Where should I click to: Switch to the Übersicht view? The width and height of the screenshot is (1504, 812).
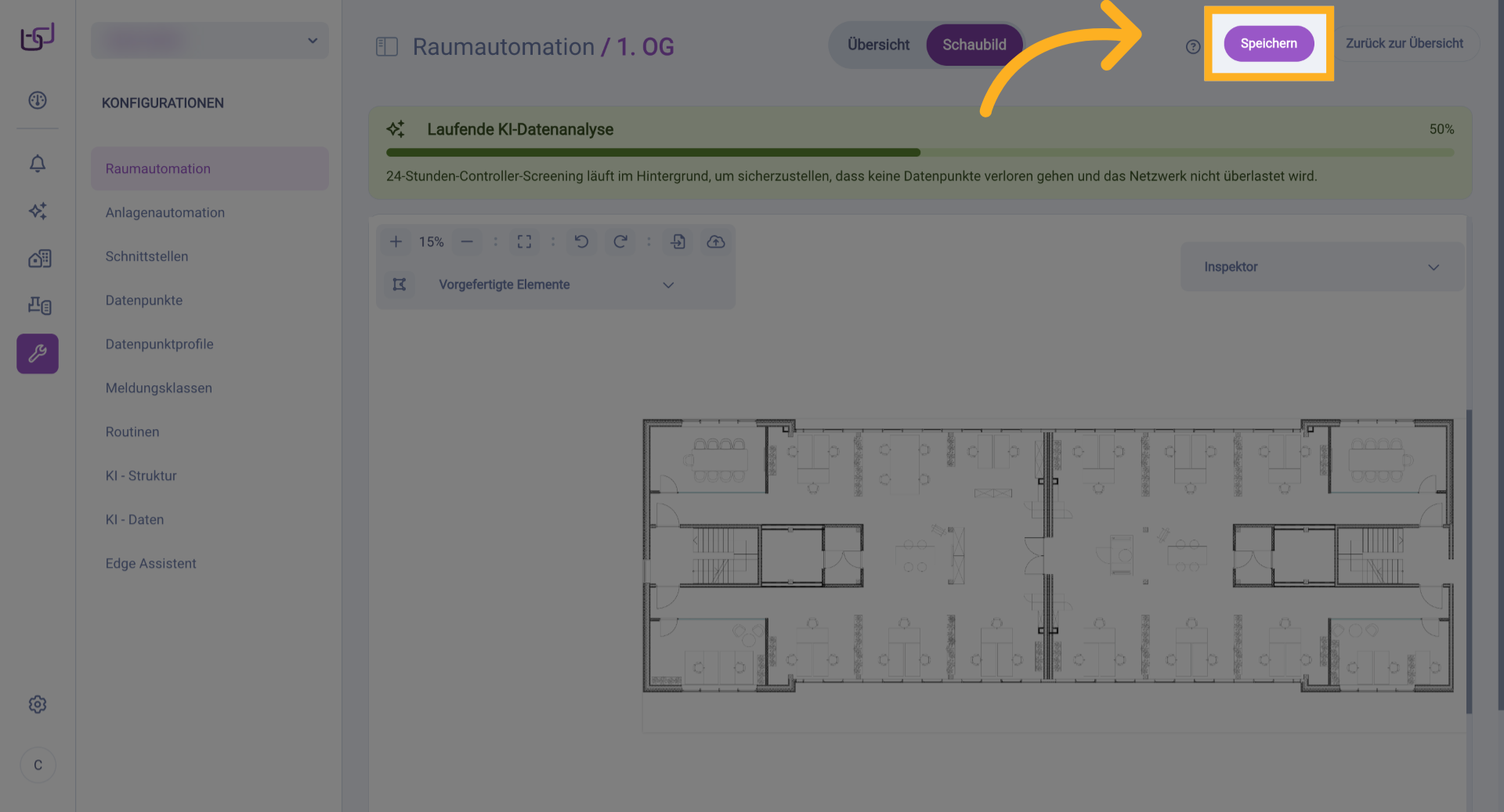tap(878, 45)
